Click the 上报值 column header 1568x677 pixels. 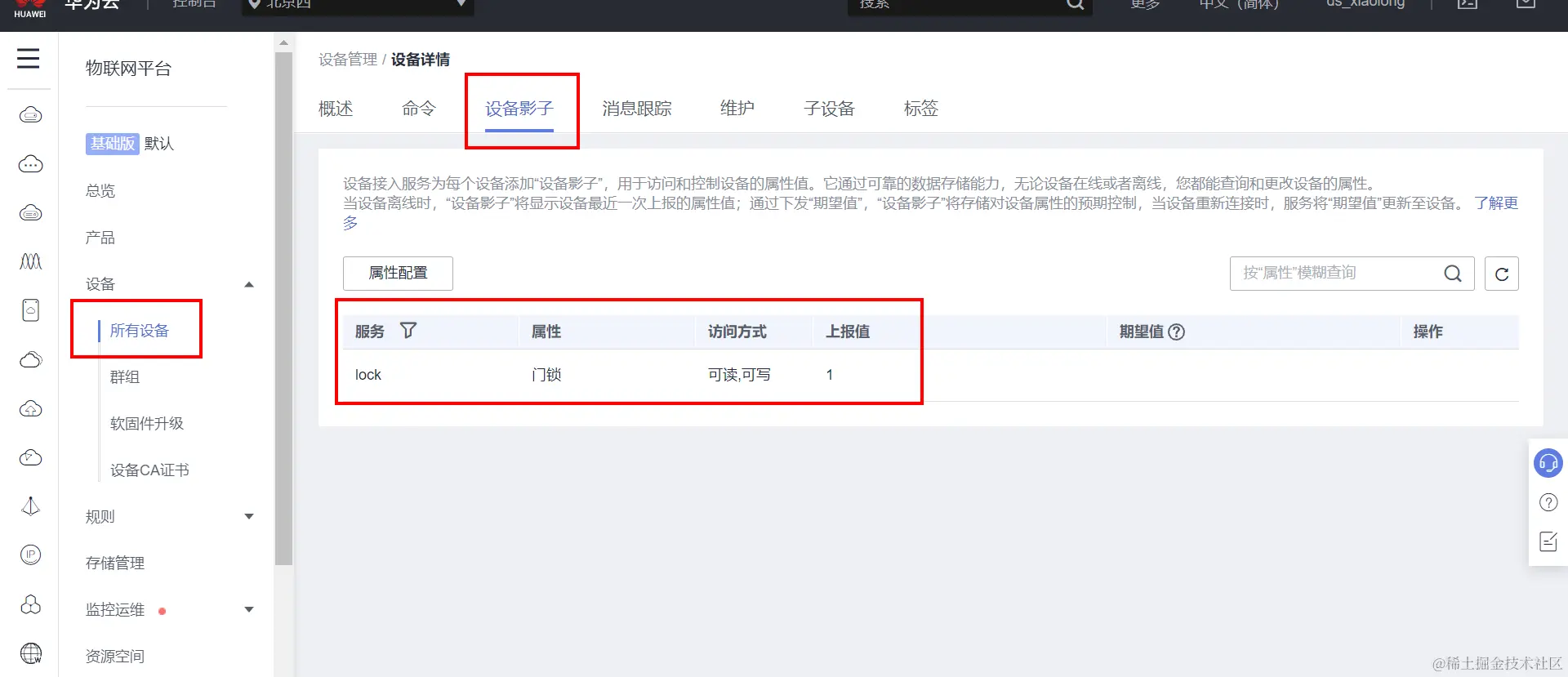click(x=848, y=332)
